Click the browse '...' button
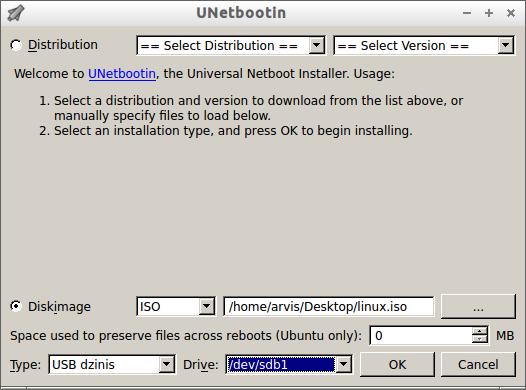526x390 pixels. click(478, 307)
